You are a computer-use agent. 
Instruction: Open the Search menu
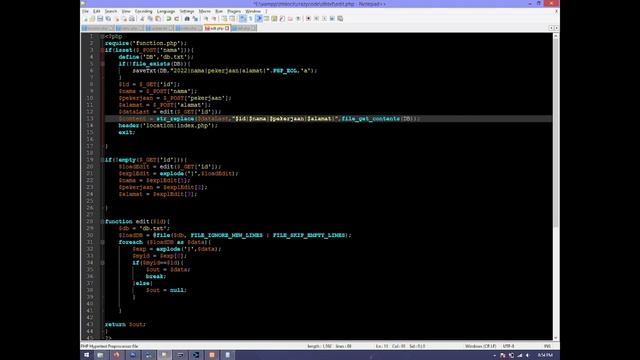pos(111,11)
